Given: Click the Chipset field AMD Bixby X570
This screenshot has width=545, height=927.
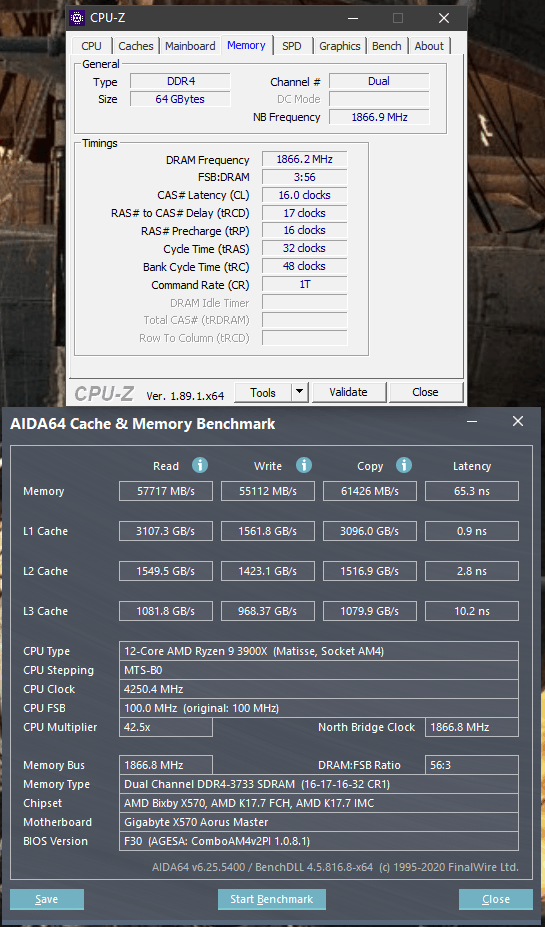Looking at the screenshot, I should click(319, 803).
